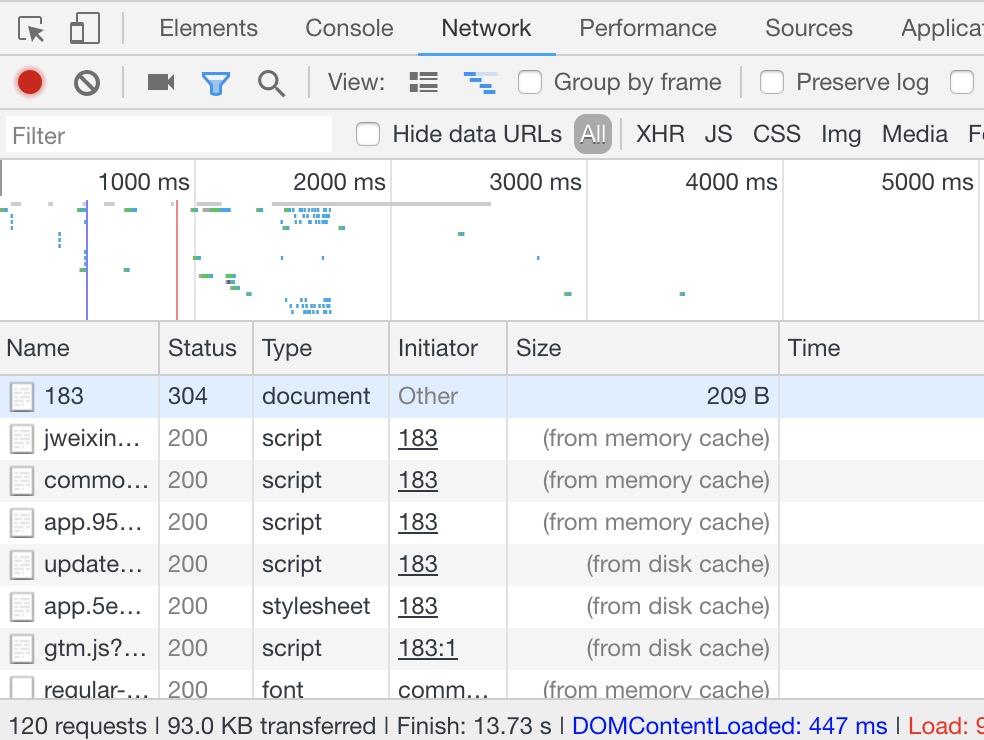Stop recording with the red record button
The height and width of the screenshot is (740, 984).
point(30,82)
